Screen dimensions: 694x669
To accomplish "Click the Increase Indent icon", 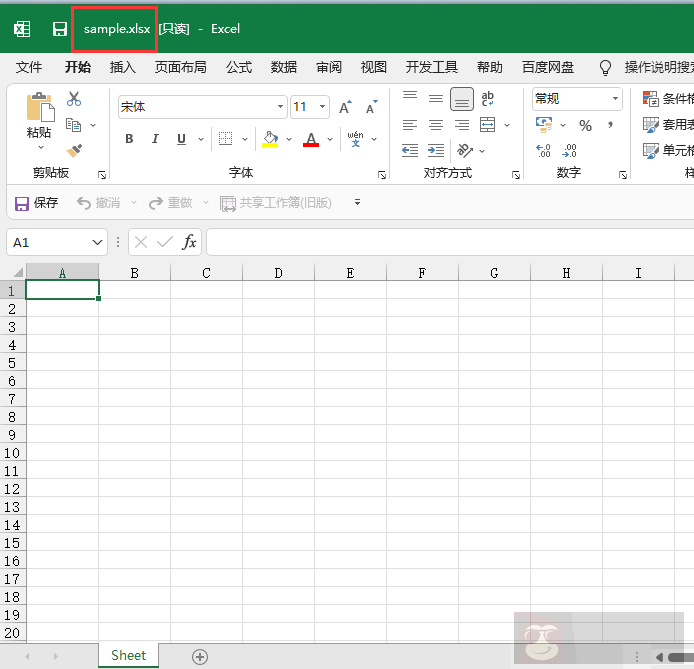I will click(436, 150).
